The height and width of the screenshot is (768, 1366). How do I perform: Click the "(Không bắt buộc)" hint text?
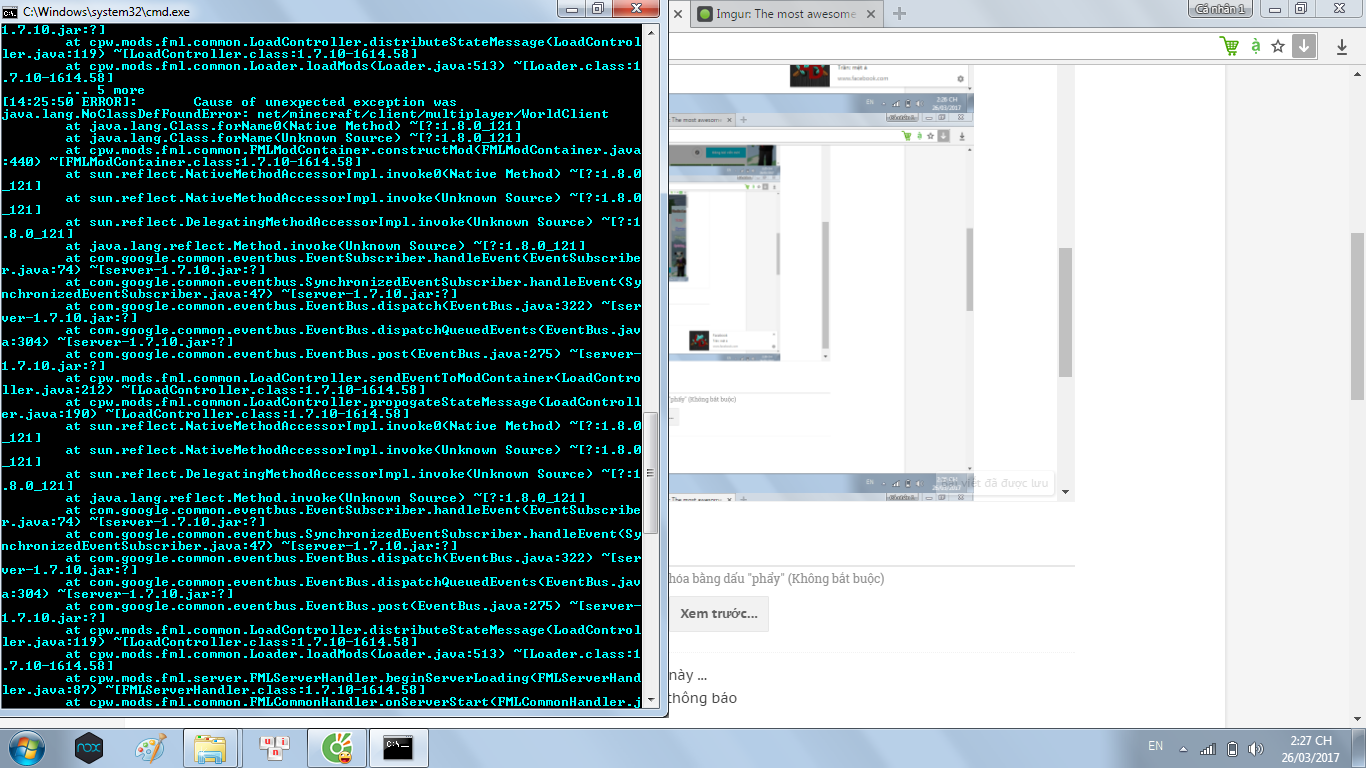pyautogui.click(x=838, y=579)
